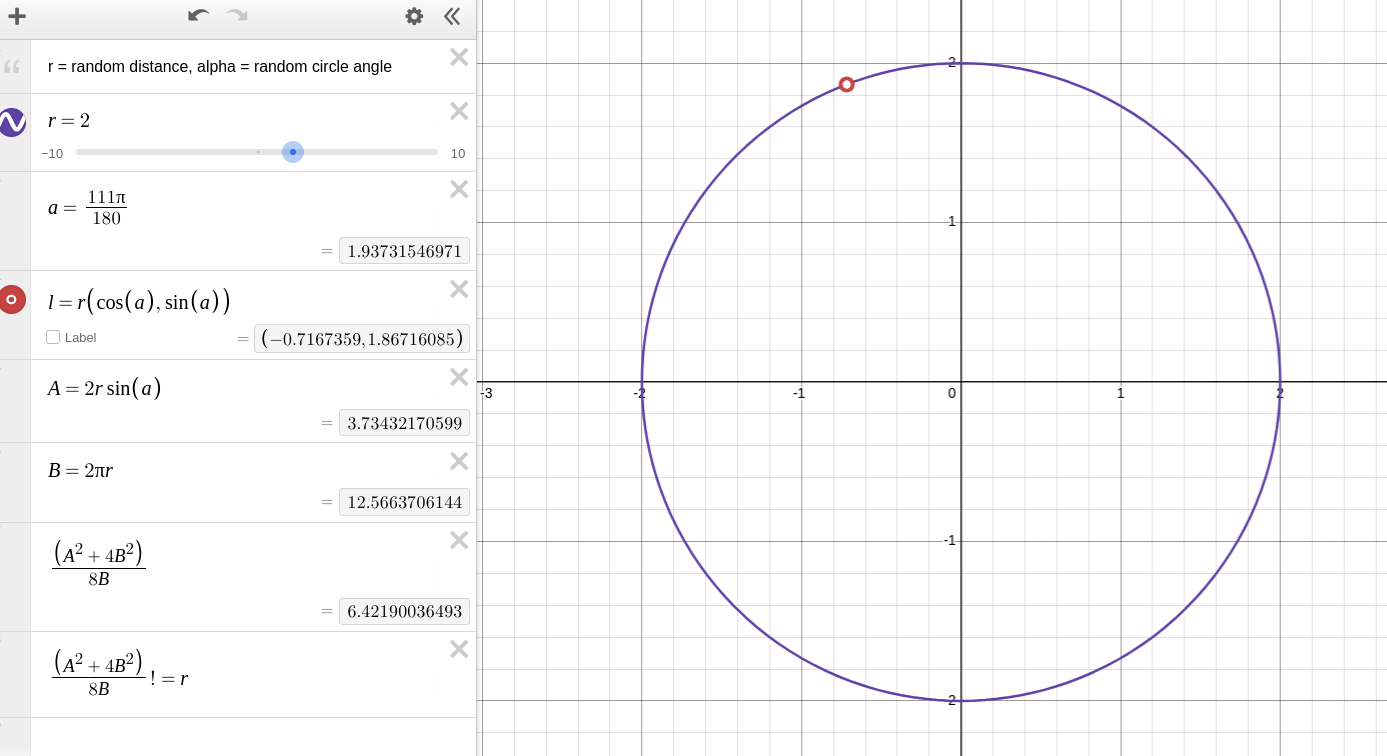Toggle visibility of the purple circle graph
The height and width of the screenshot is (756, 1387).
point(12,122)
